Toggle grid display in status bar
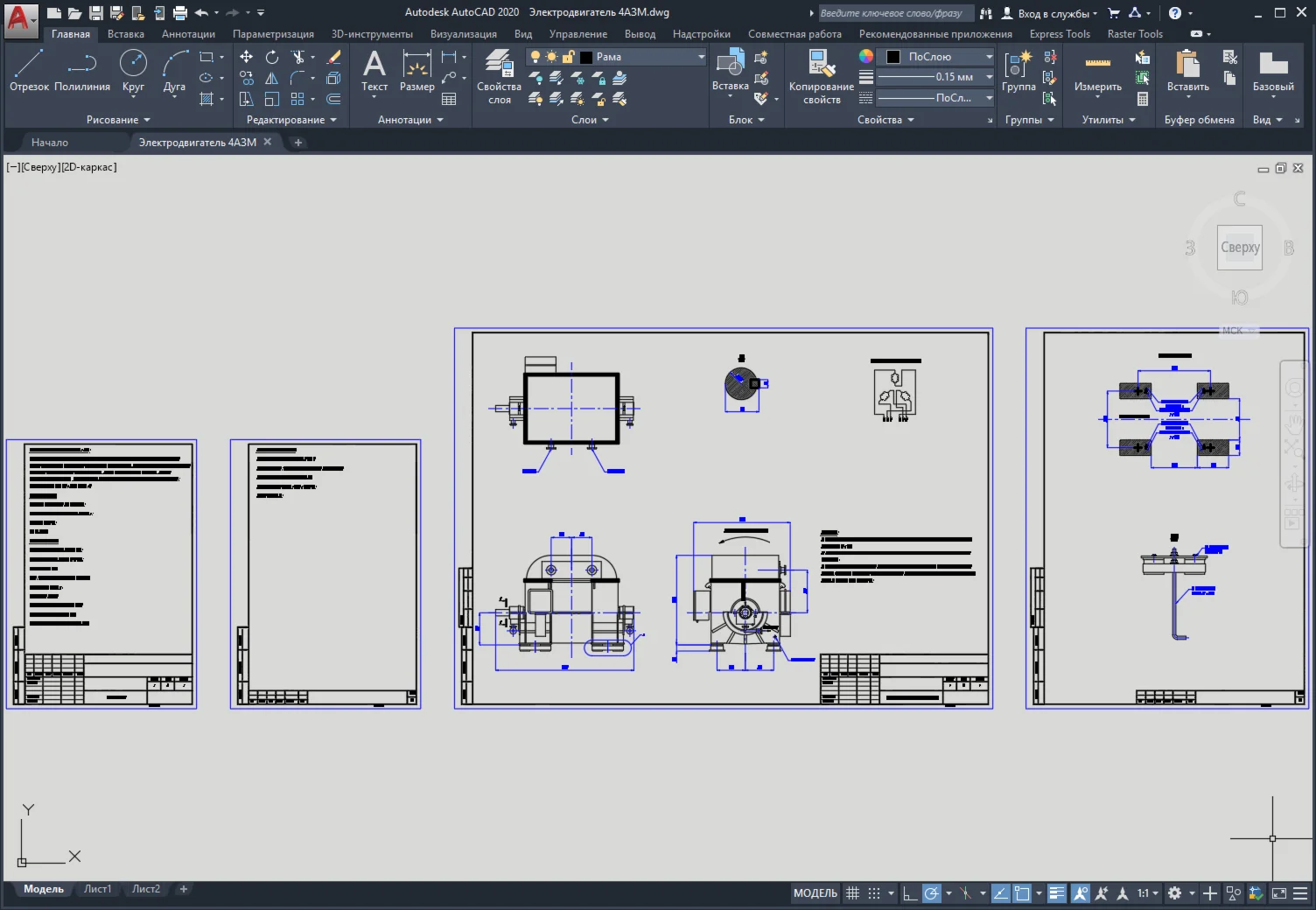The height and width of the screenshot is (910, 1316). [x=852, y=893]
